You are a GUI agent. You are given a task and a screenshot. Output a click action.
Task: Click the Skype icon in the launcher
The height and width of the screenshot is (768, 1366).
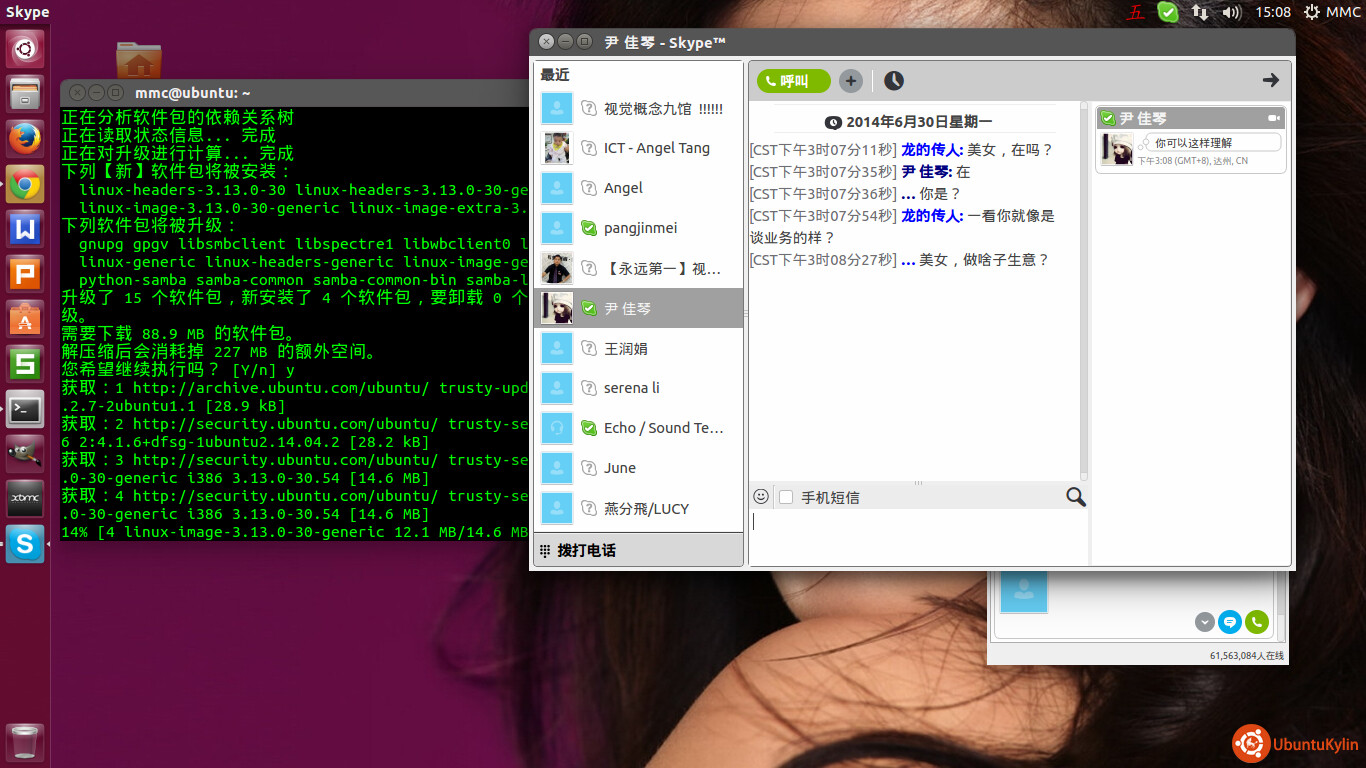(25, 544)
